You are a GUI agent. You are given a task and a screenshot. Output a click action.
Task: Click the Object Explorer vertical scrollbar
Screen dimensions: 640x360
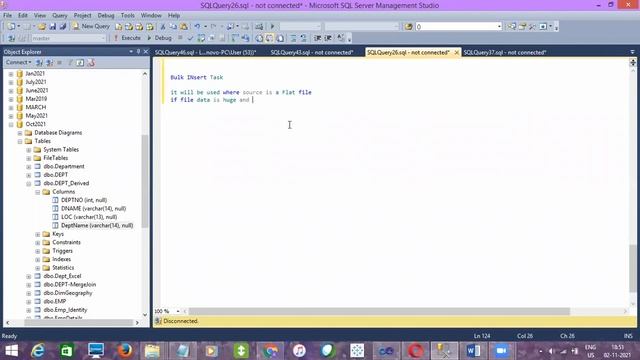[x=145, y=182]
